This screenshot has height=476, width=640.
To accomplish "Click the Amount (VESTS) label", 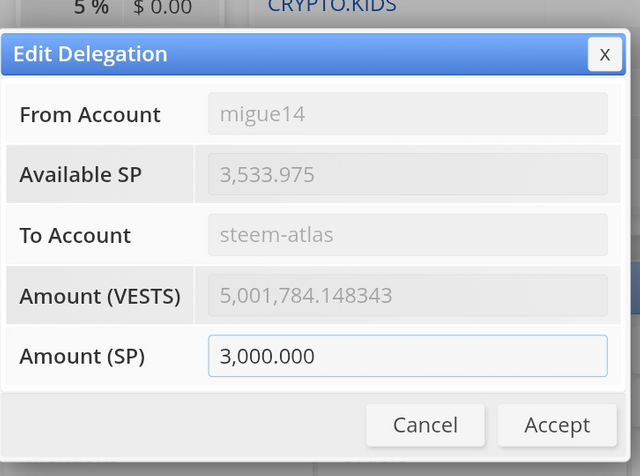I will 100,296.
